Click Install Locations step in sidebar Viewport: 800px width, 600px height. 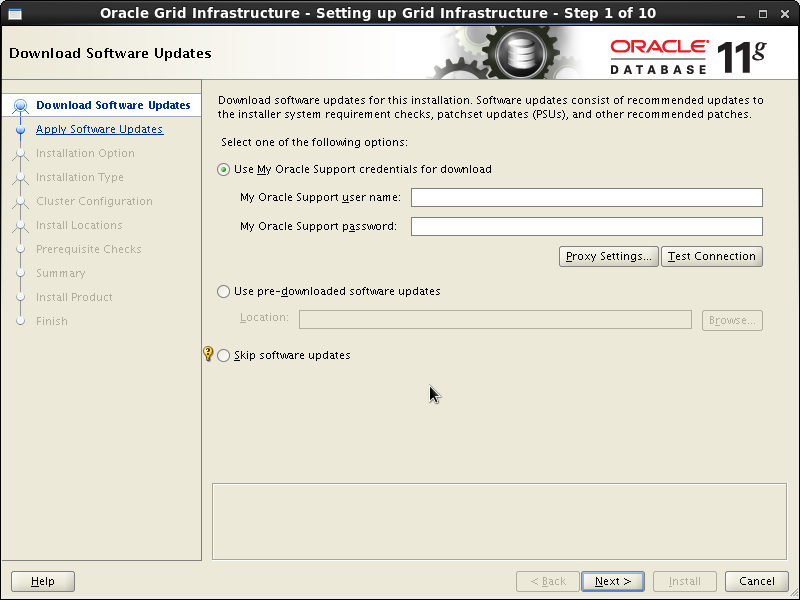coord(79,225)
